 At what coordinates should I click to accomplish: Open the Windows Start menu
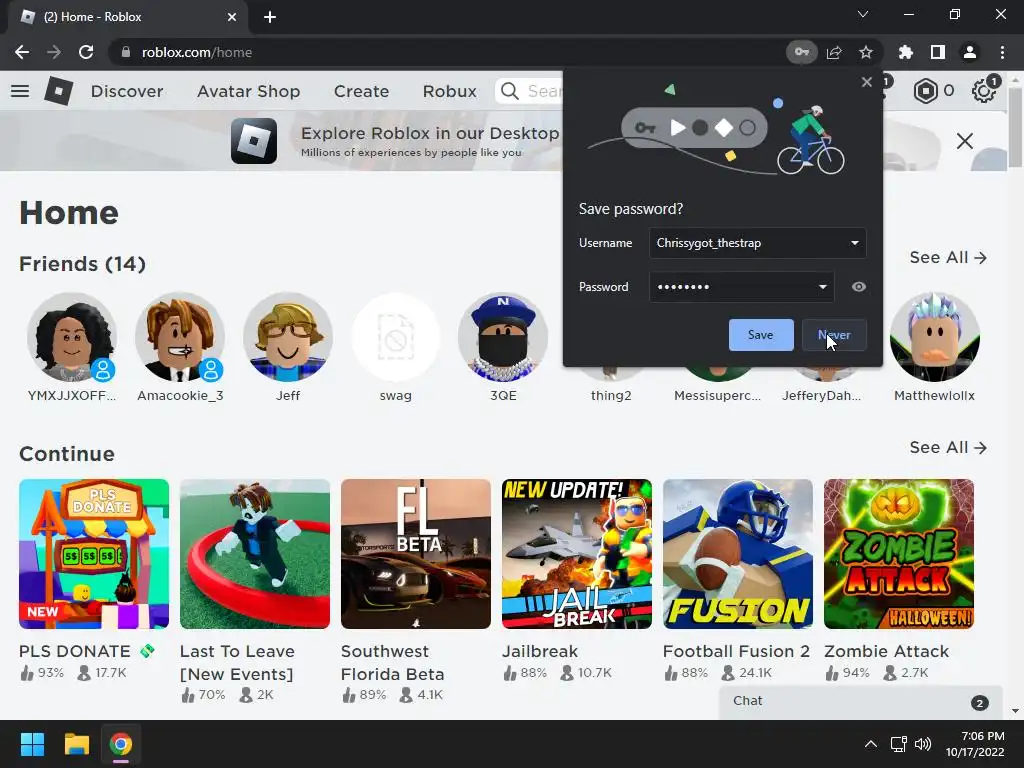[x=32, y=744]
